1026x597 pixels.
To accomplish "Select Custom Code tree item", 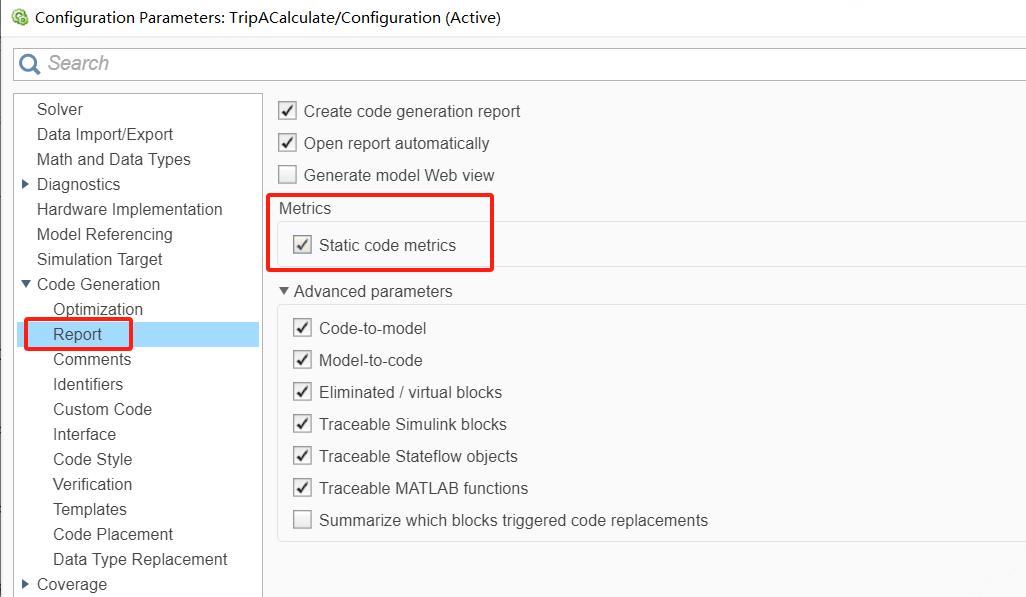I will [103, 409].
